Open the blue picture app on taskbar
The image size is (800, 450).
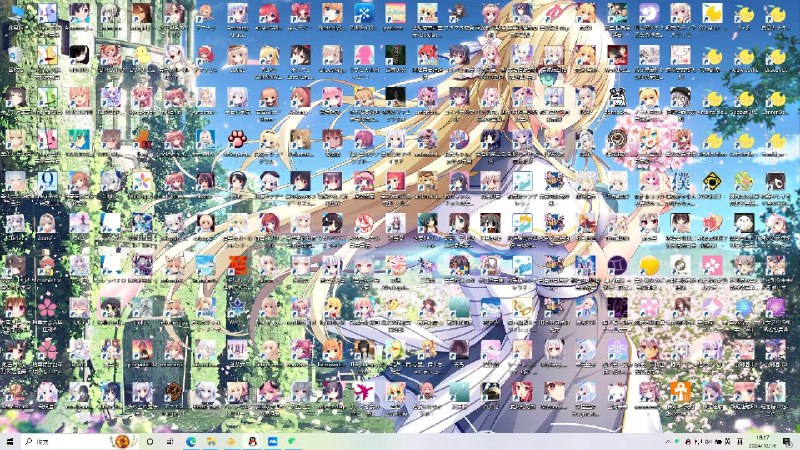(x=272, y=441)
